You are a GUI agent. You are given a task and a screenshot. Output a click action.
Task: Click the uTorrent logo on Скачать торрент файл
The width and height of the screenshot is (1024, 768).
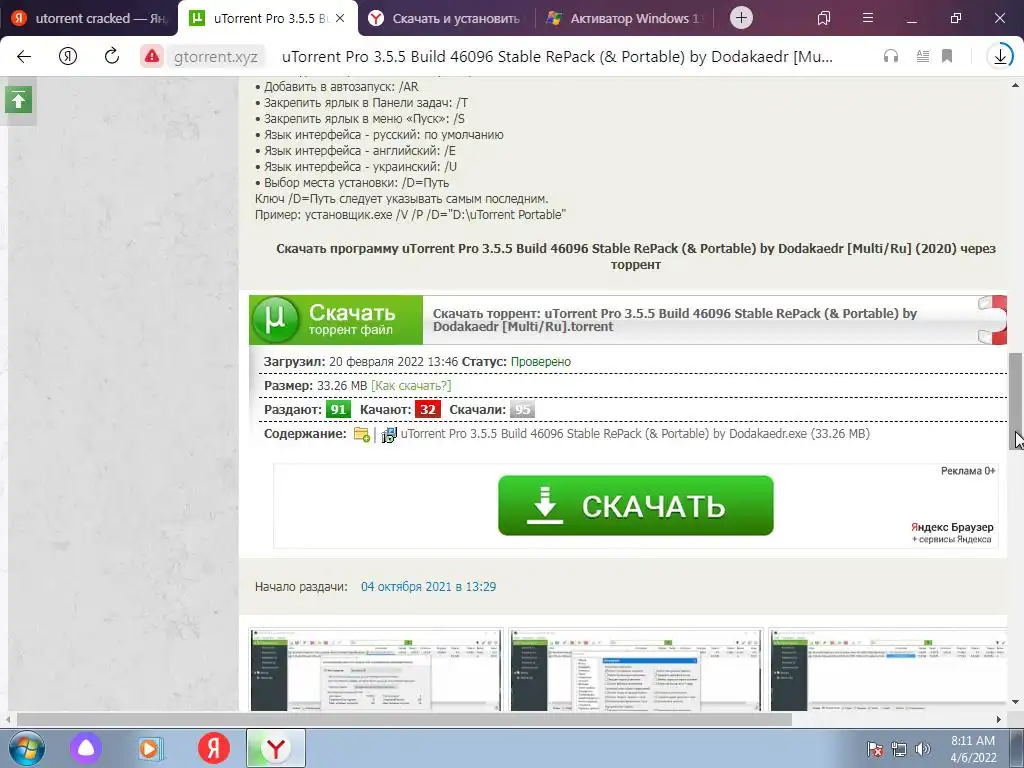click(x=275, y=319)
